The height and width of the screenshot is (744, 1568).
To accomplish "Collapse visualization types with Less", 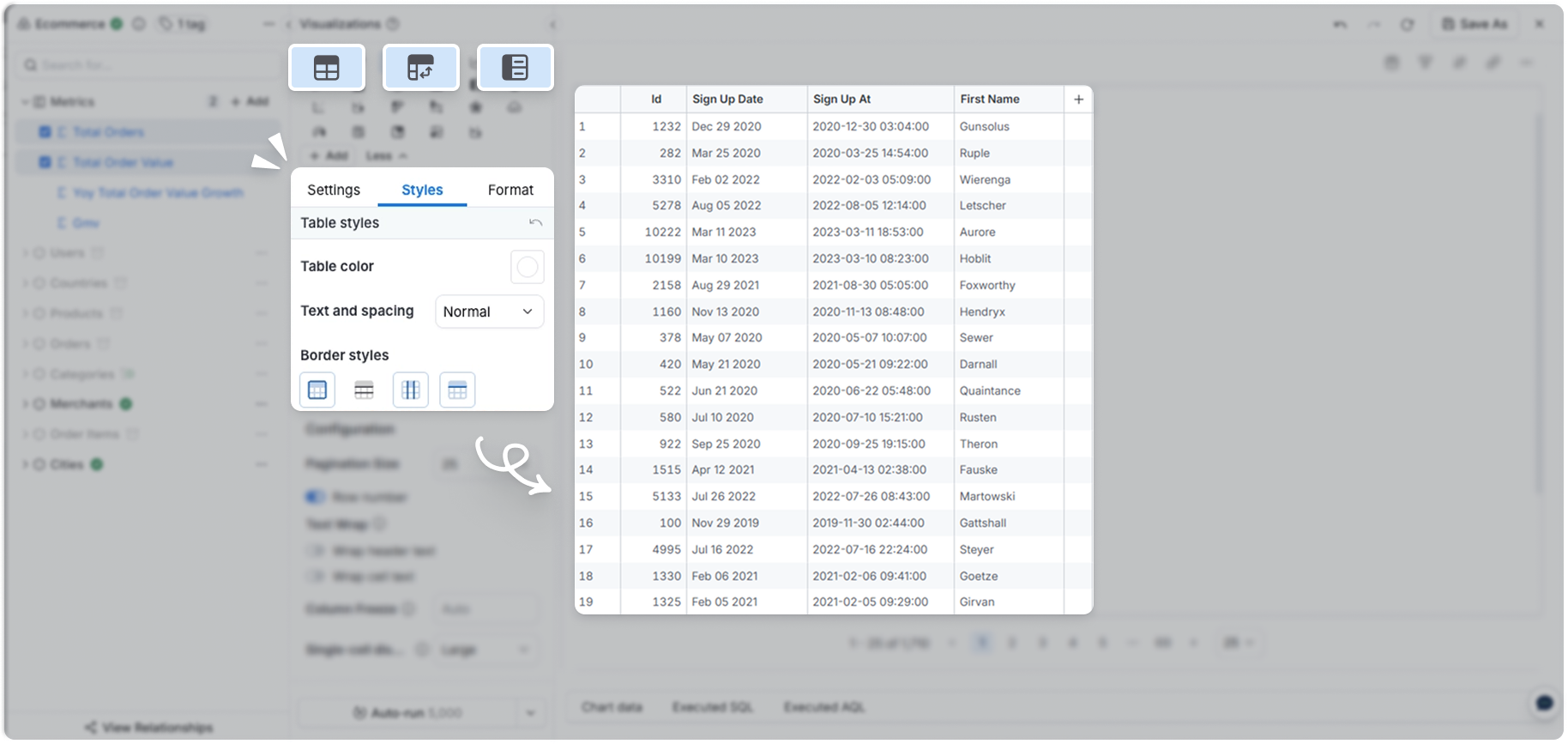I will 385,155.
